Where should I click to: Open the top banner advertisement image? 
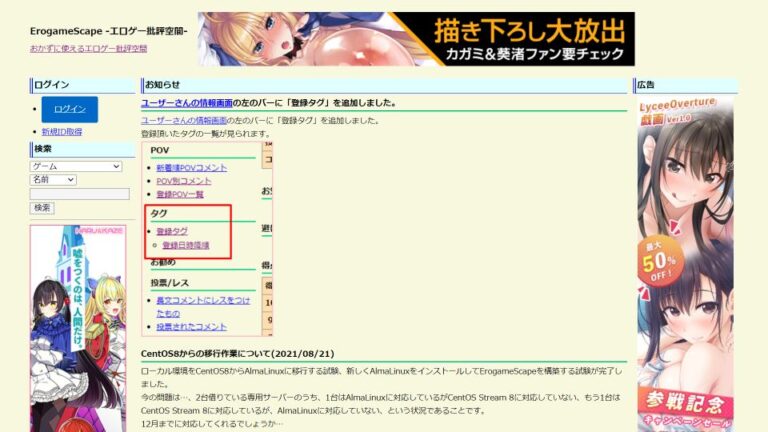coord(415,39)
